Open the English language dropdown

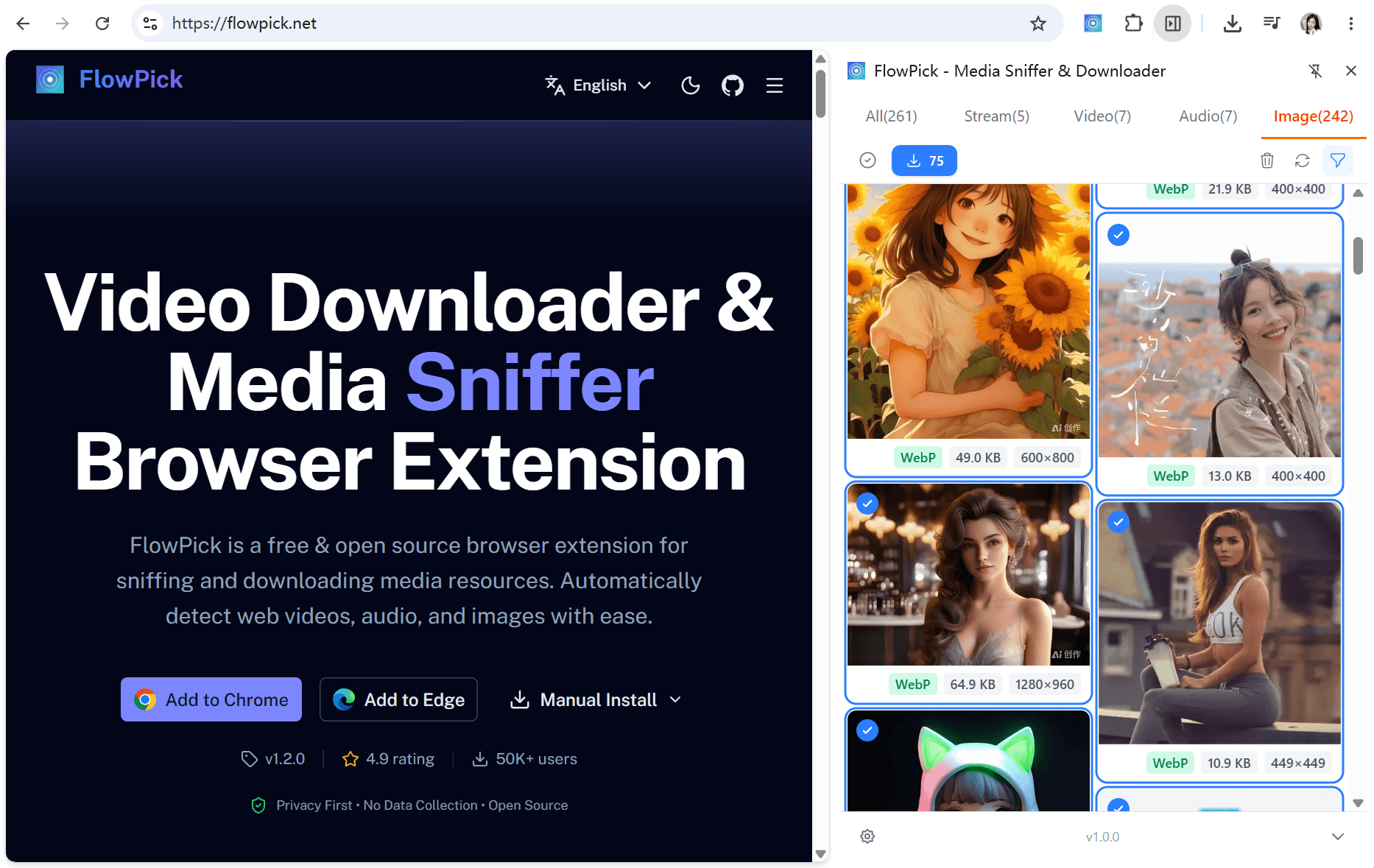point(598,85)
